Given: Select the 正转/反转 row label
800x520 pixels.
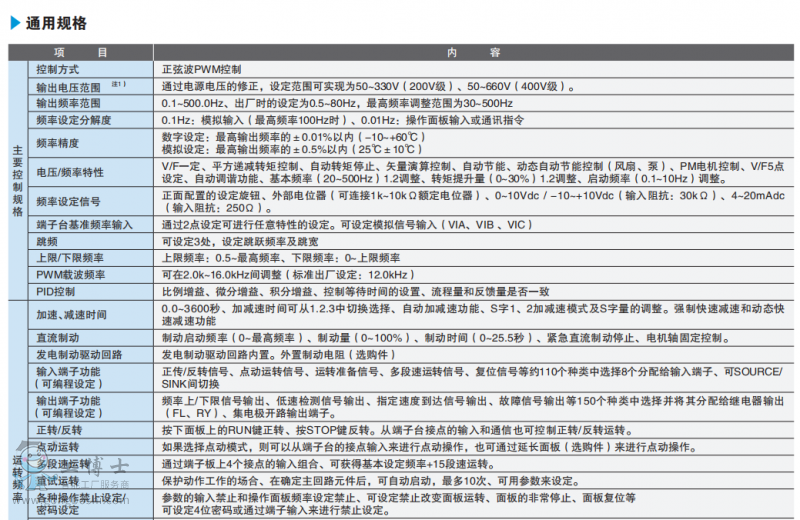Looking at the screenshot, I should [59, 430].
